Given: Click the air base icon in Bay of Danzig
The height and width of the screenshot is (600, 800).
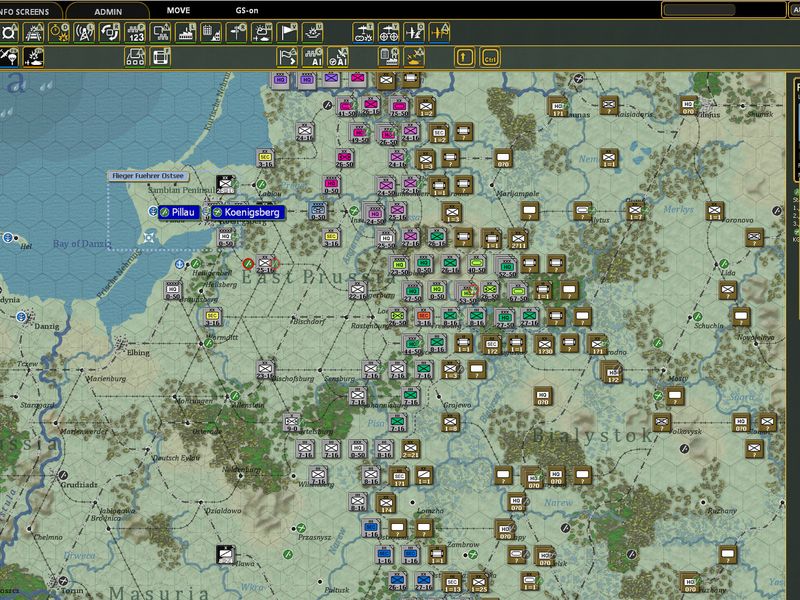Looking at the screenshot, I should click(149, 237).
